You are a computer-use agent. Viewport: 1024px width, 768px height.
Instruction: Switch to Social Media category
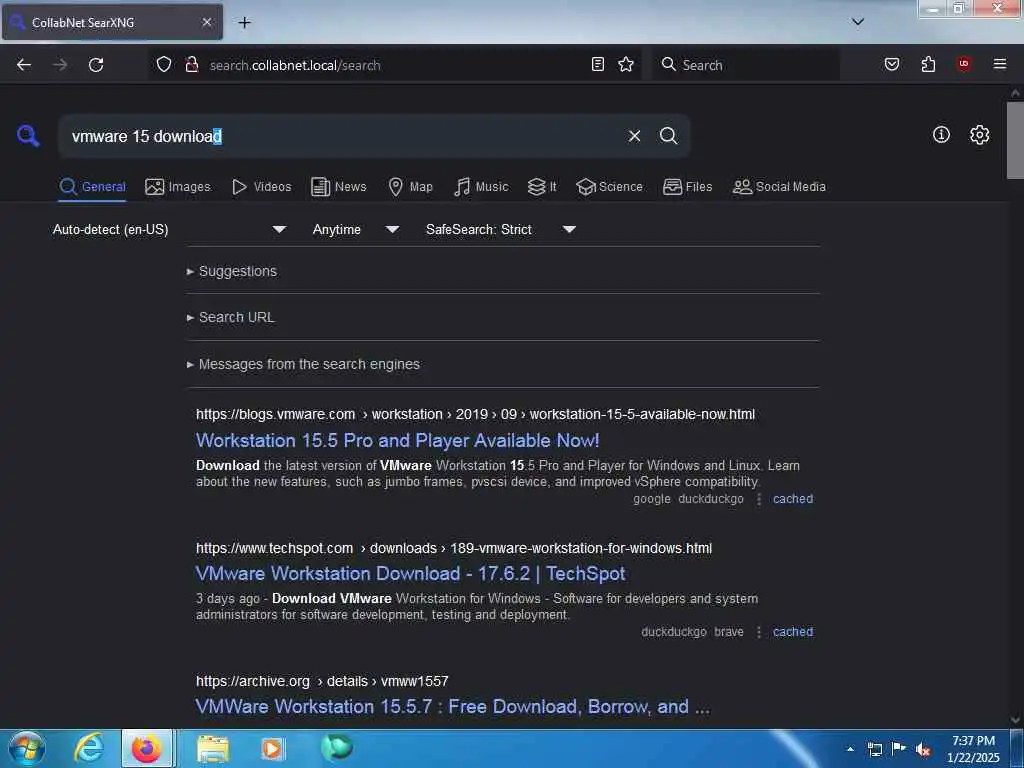(779, 187)
